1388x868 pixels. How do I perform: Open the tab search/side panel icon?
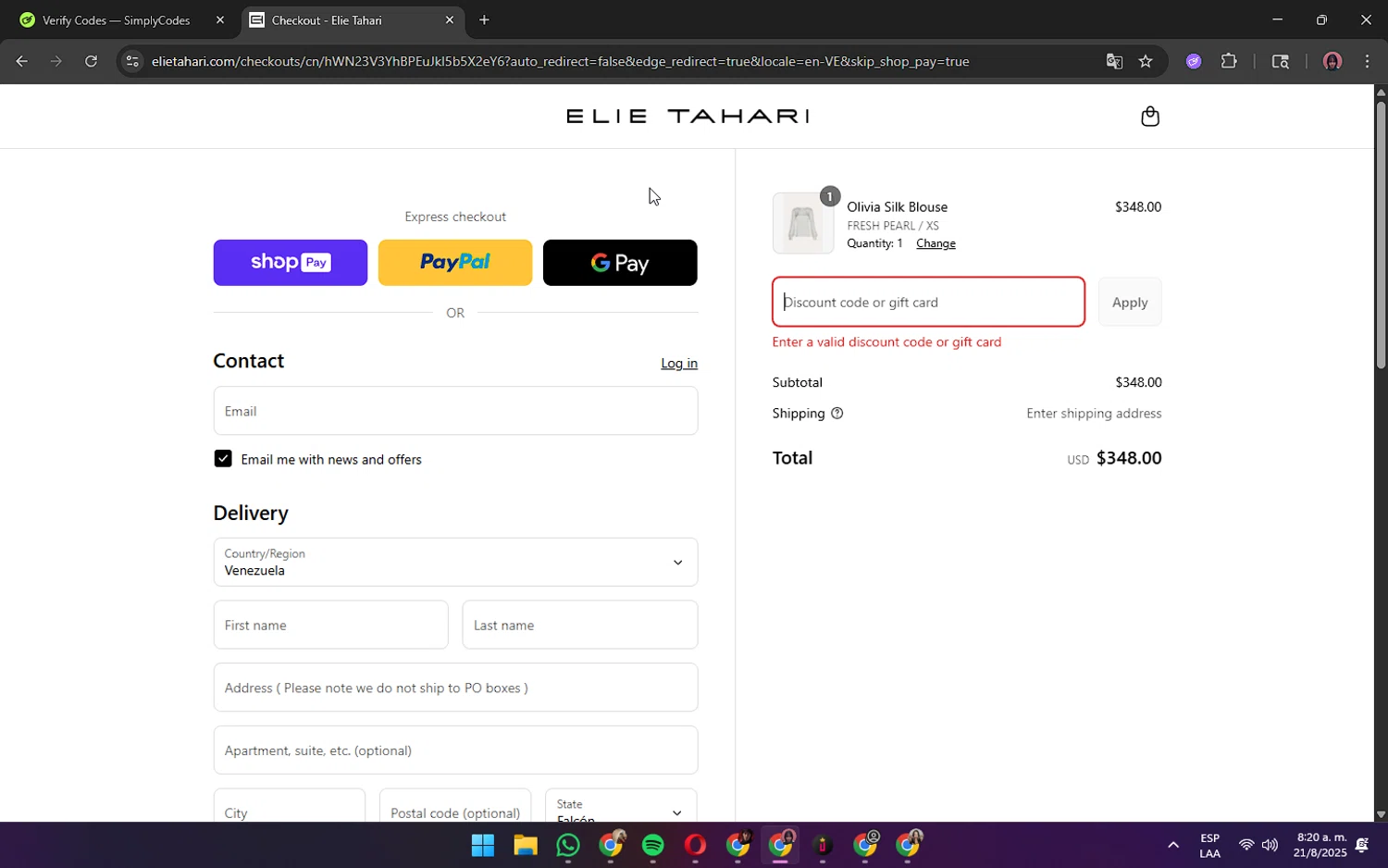point(1281,61)
